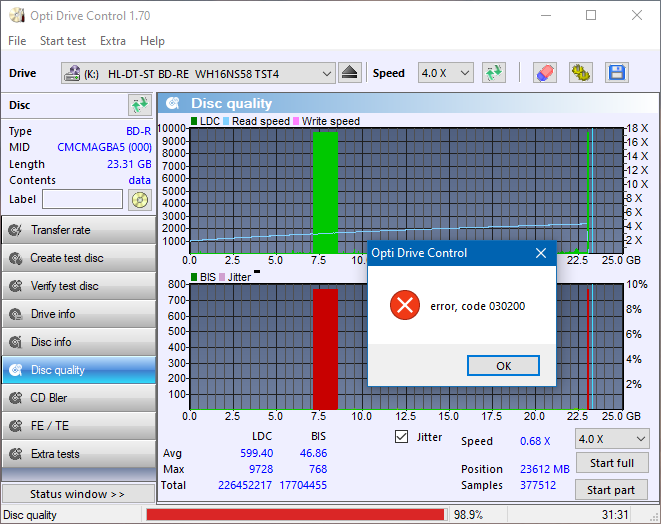Open Extra tests panel
Screen dimensions: 661x524
[79, 454]
